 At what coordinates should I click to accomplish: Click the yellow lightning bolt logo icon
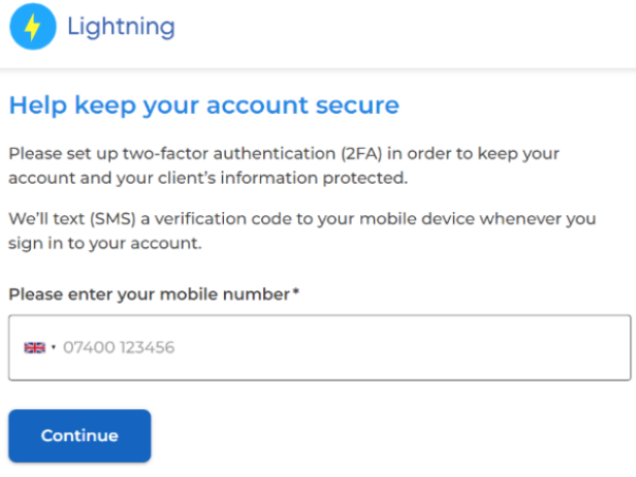tap(32, 27)
